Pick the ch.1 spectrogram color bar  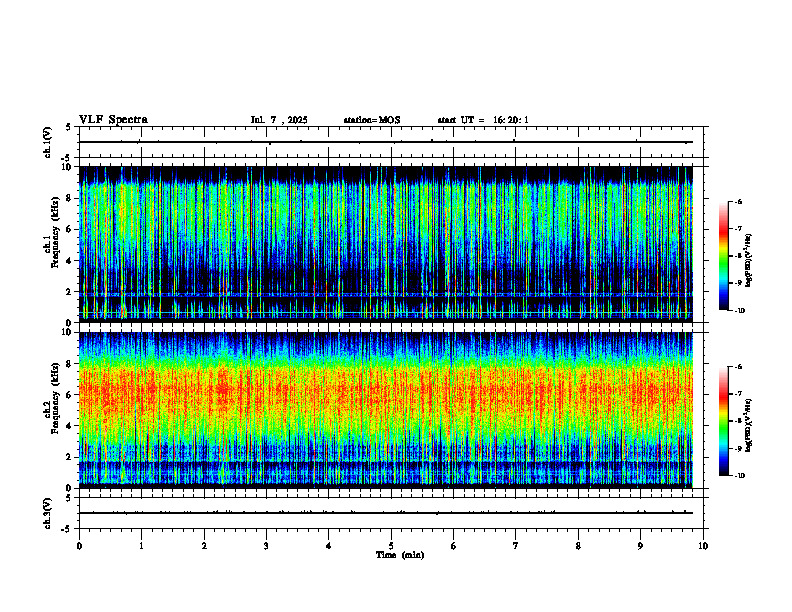(723, 256)
